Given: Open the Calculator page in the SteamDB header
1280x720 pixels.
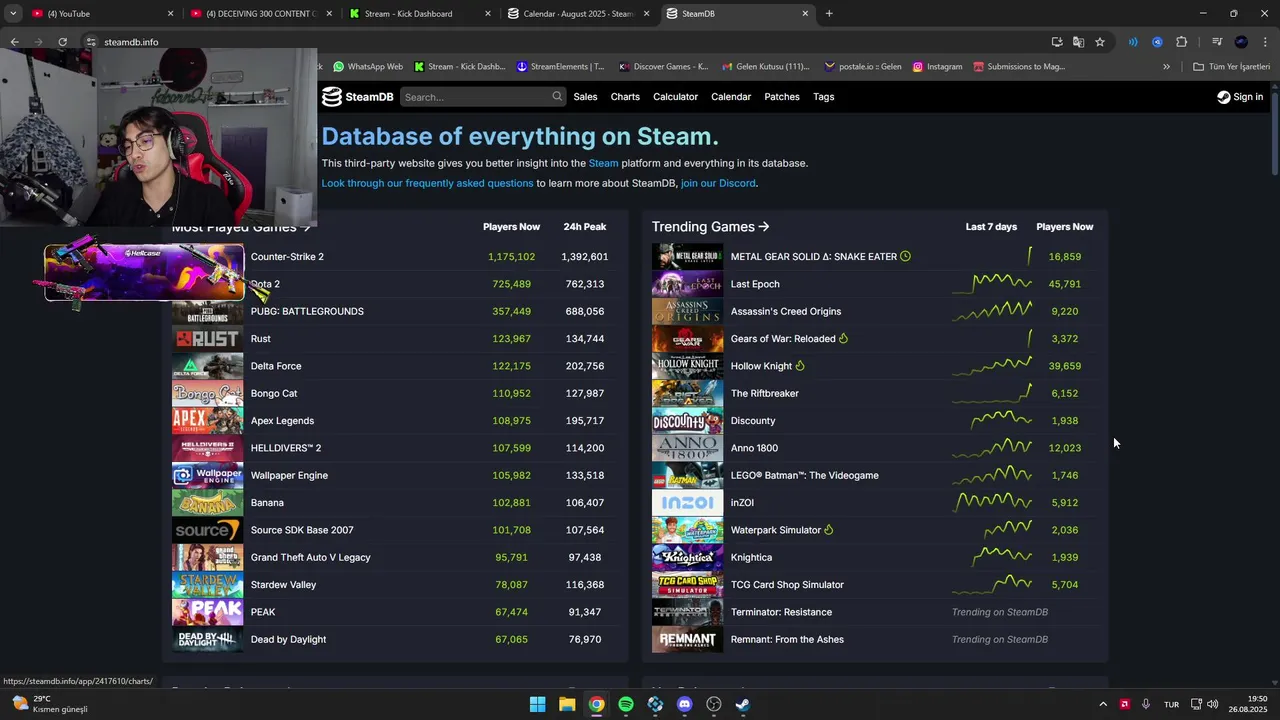Looking at the screenshot, I should coord(675,97).
